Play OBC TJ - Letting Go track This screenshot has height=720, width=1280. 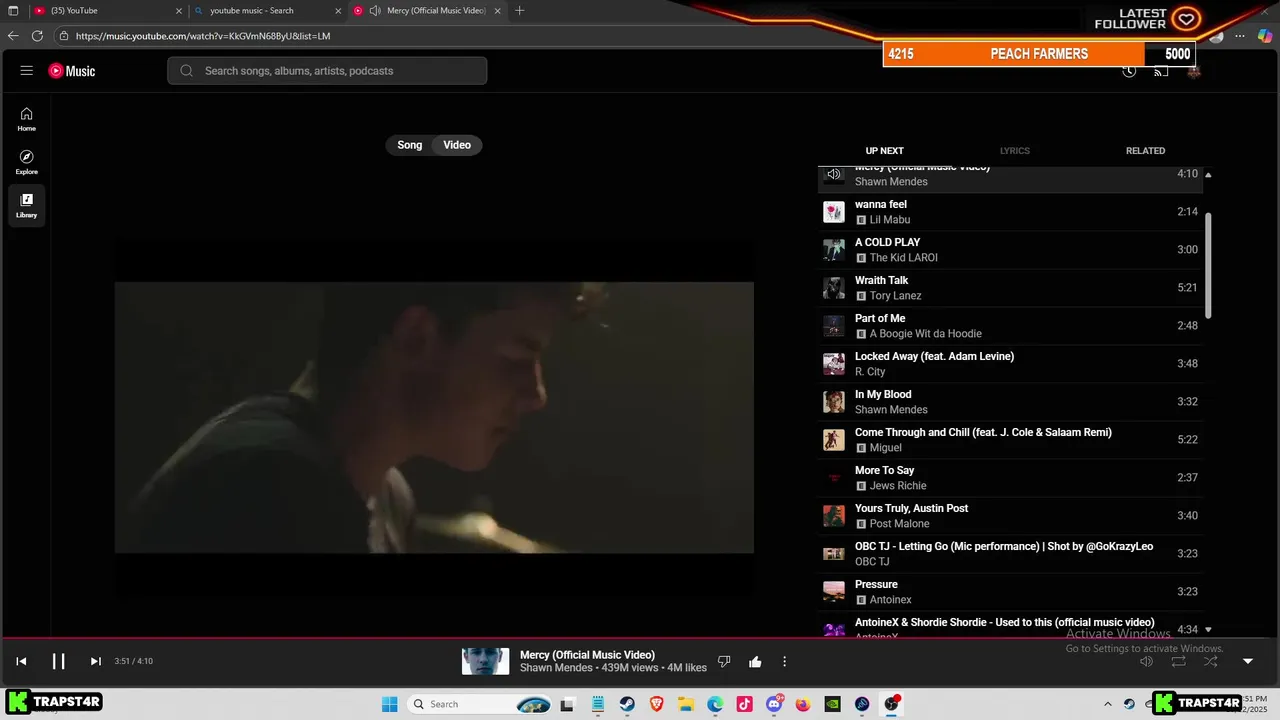coord(1010,554)
